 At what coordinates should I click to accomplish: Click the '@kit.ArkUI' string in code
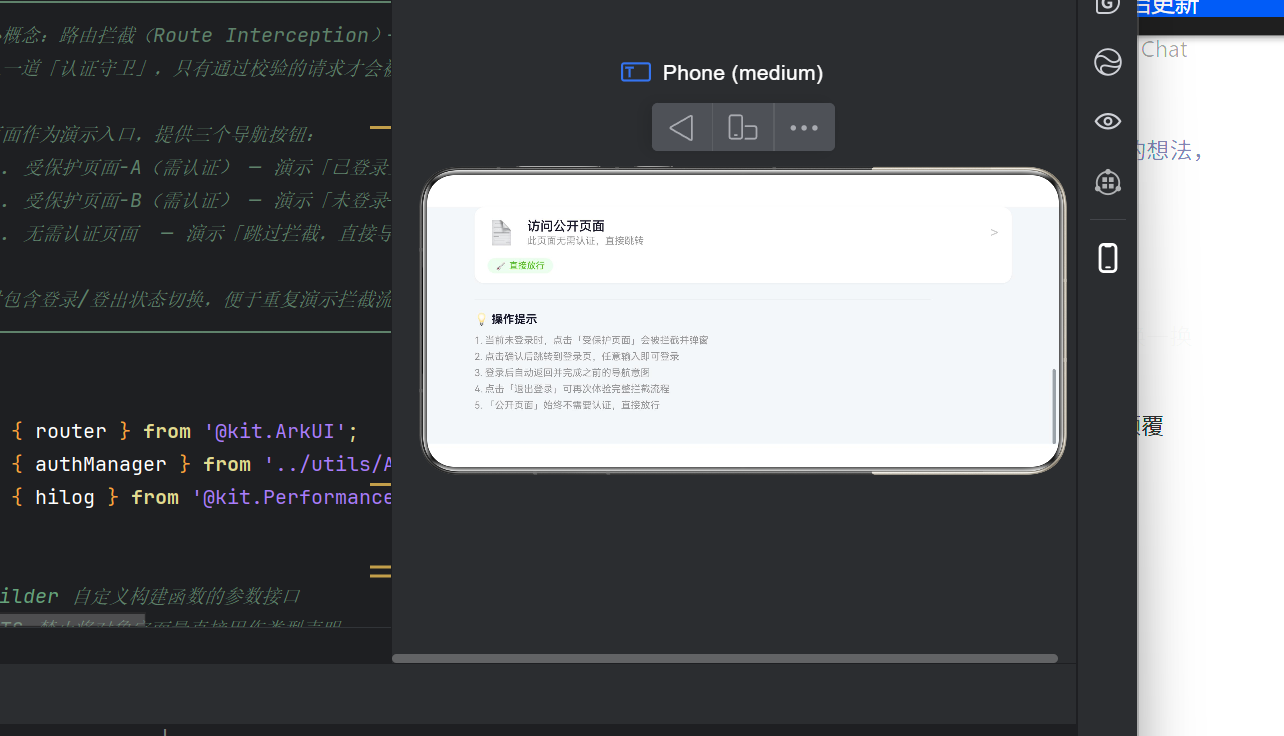pyautogui.click(x=275, y=431)
